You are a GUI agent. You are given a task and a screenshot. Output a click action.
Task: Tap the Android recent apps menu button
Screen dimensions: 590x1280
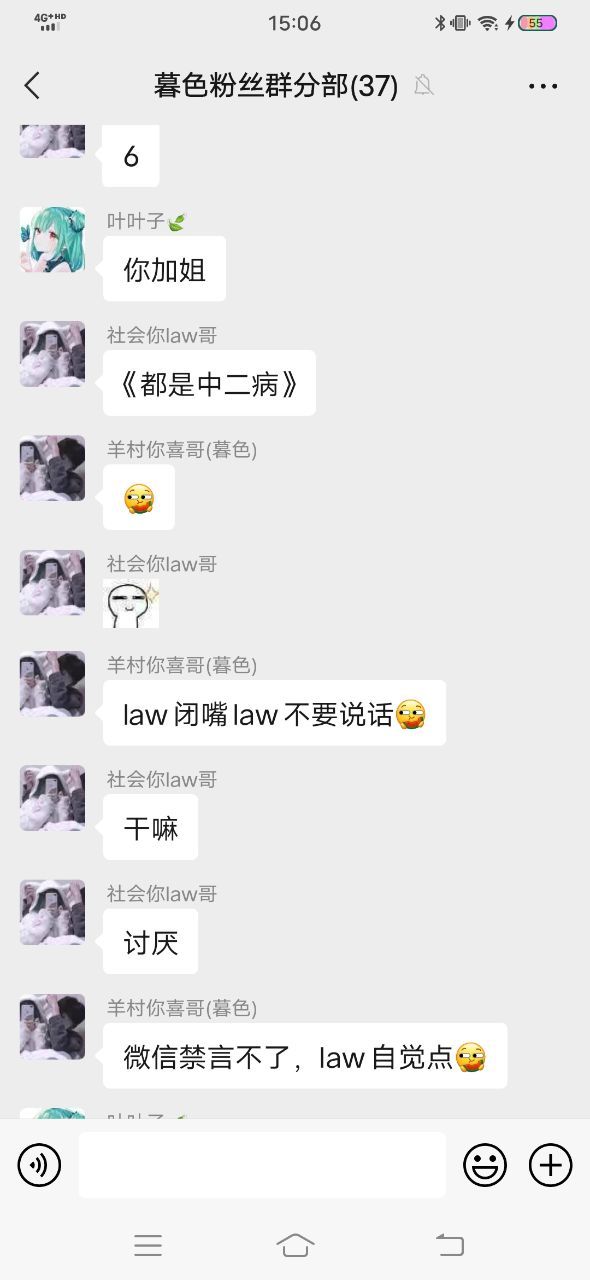coord(148,1245)
